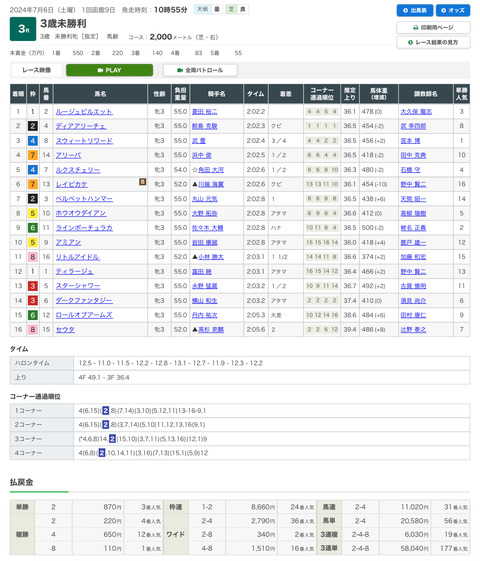Open the 全周パトロール patrol video
This screenshot has width=480, height=561.
pos(200,70)
